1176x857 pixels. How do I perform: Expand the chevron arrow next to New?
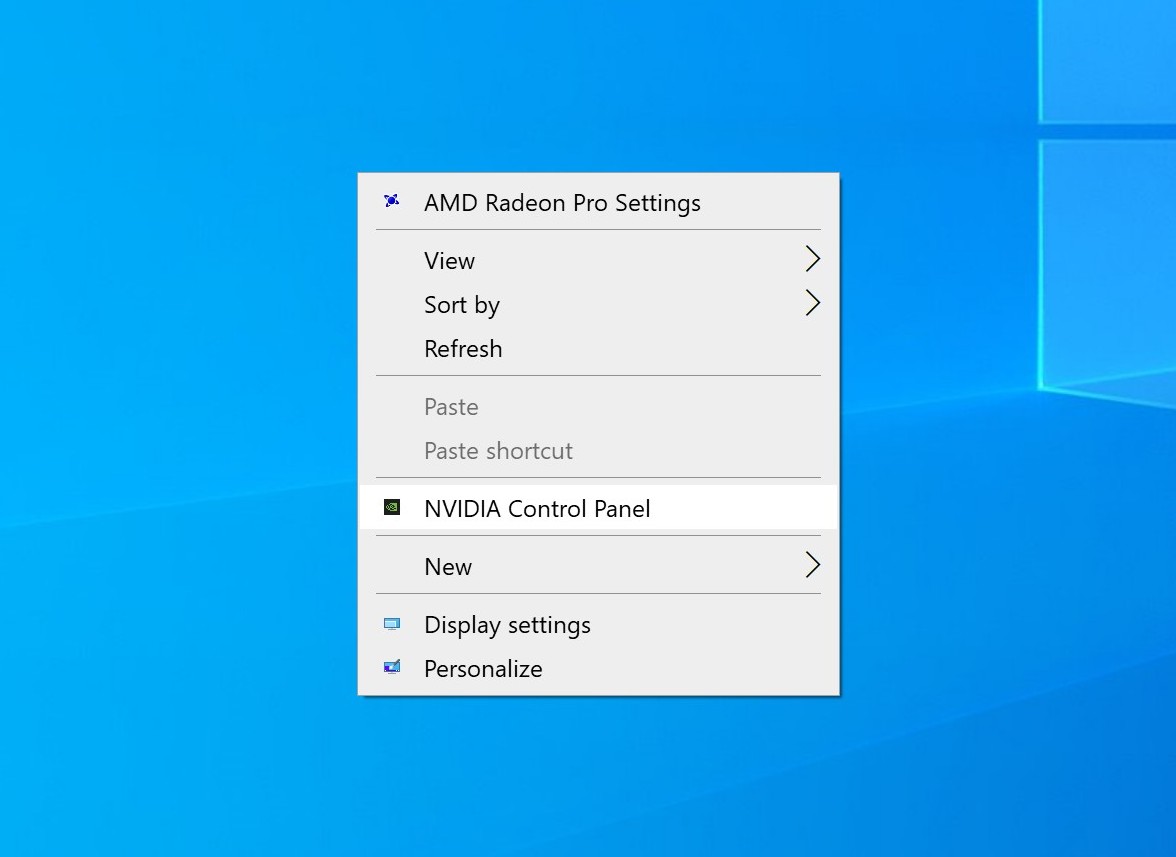pos(812,565)
